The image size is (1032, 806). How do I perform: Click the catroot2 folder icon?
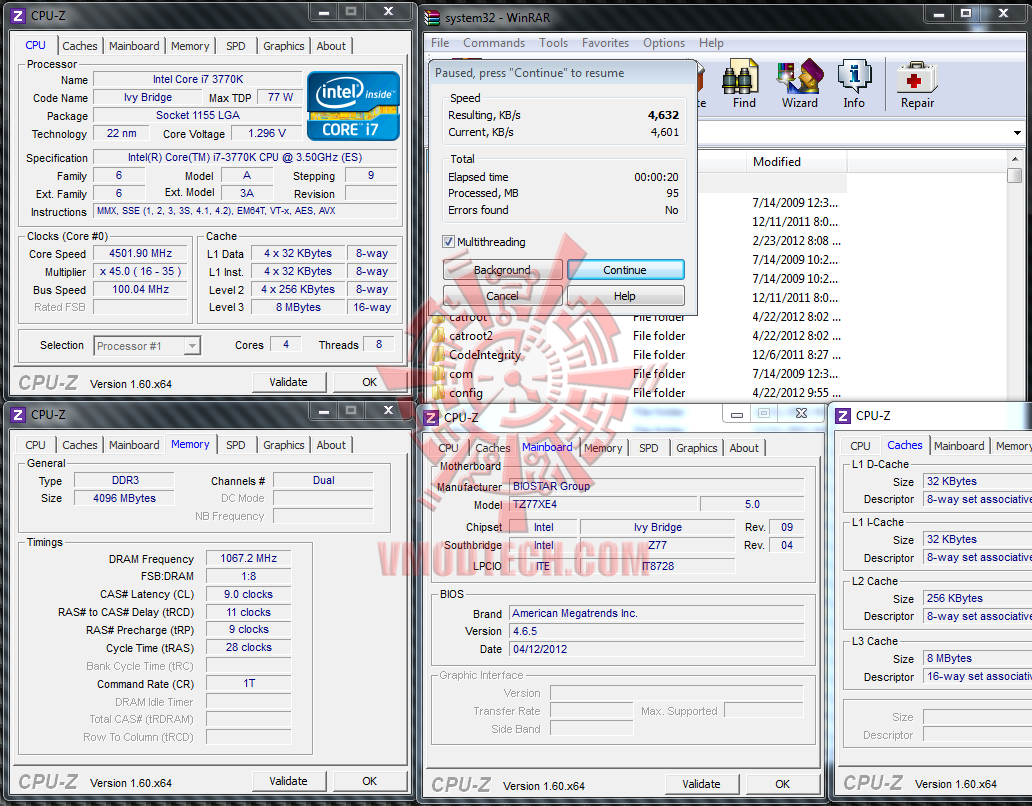click(438, 336)
